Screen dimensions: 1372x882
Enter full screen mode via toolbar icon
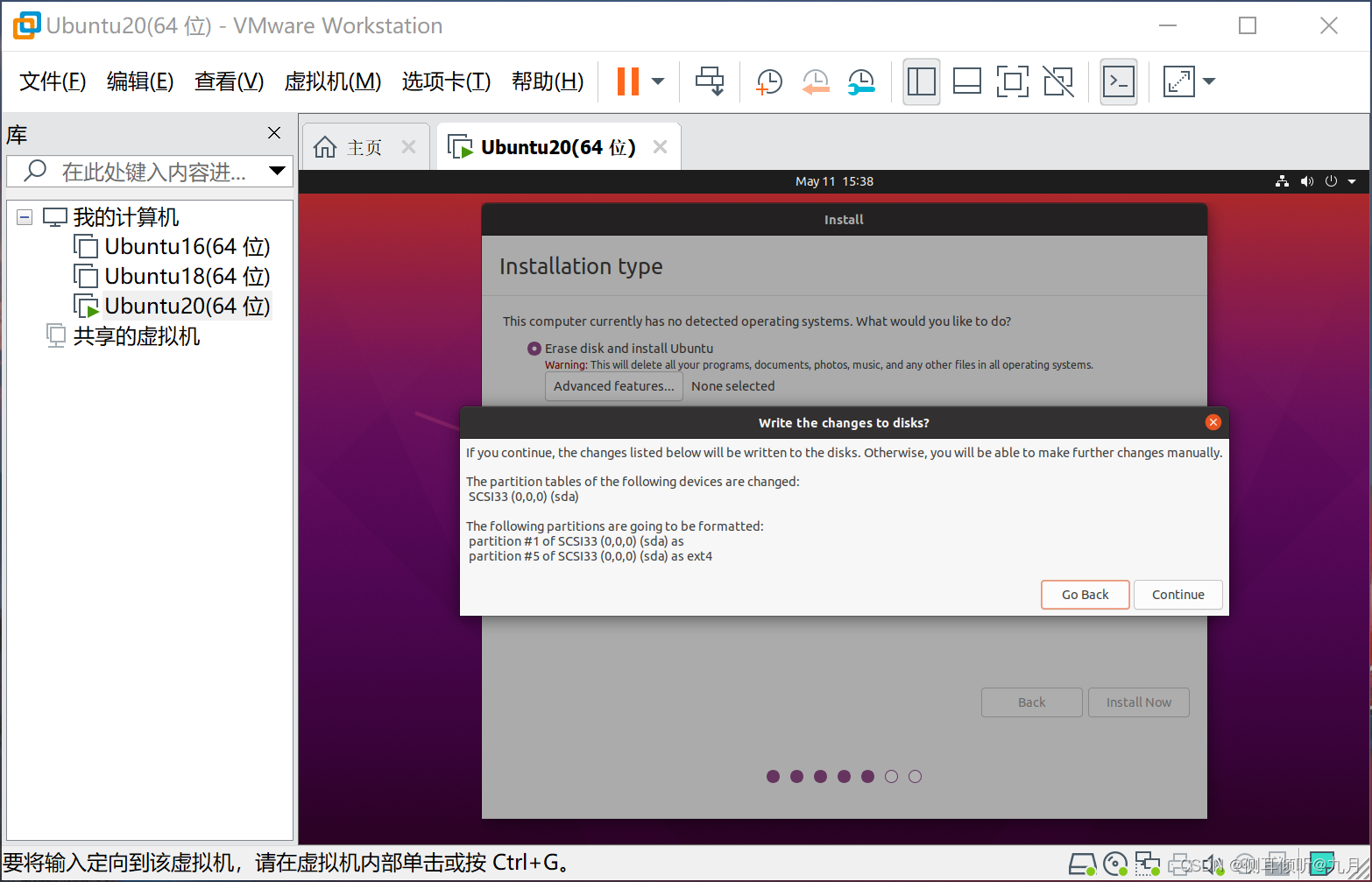click(x=1013, y=81)
